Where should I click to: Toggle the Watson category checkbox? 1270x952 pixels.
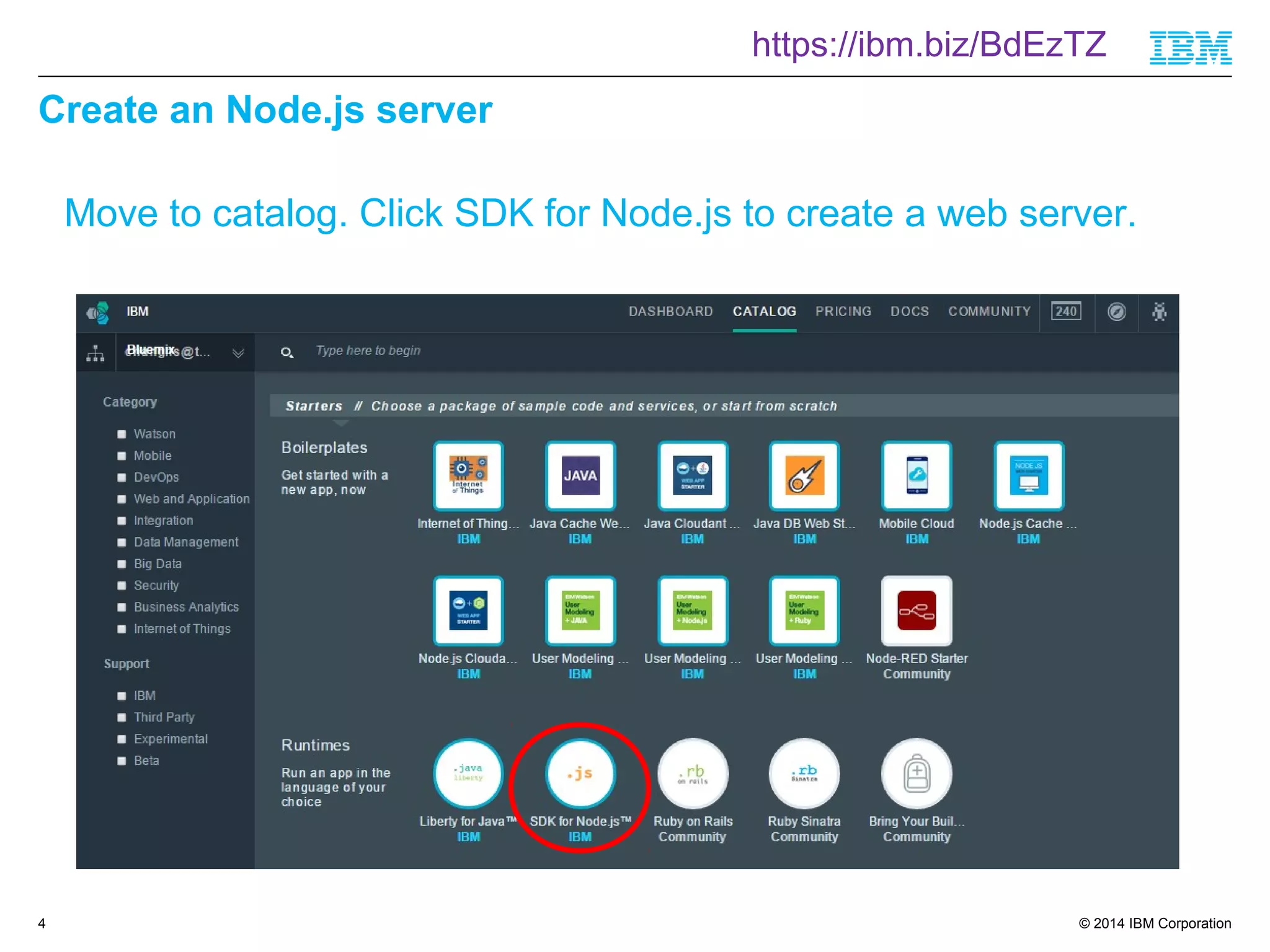[122, 434]
